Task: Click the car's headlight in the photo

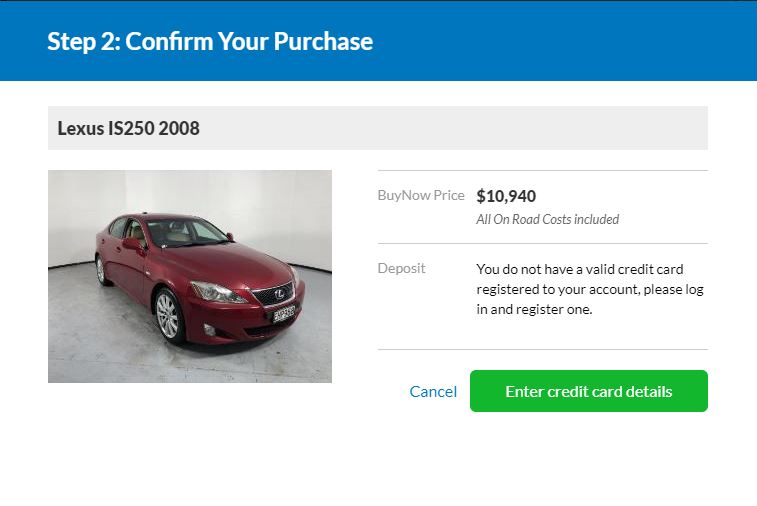Action: [216, 292]
